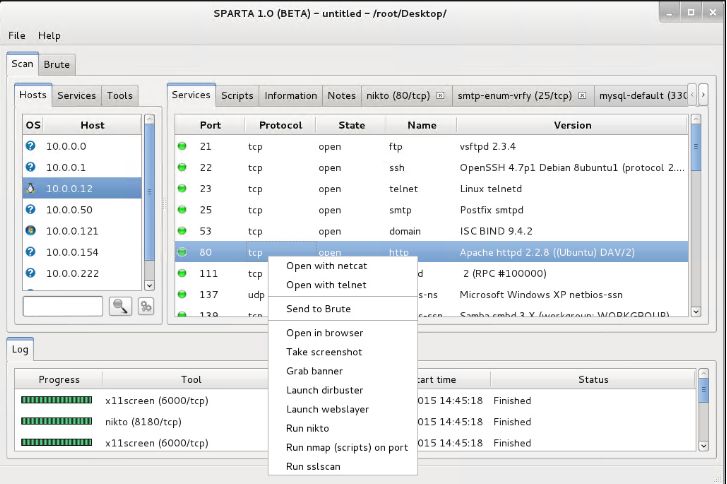The width and height of the screenshot is (727, 484).
Task: Click the Linux penguin OS icon for 10.0.0.12
Action: coord(32,188)
